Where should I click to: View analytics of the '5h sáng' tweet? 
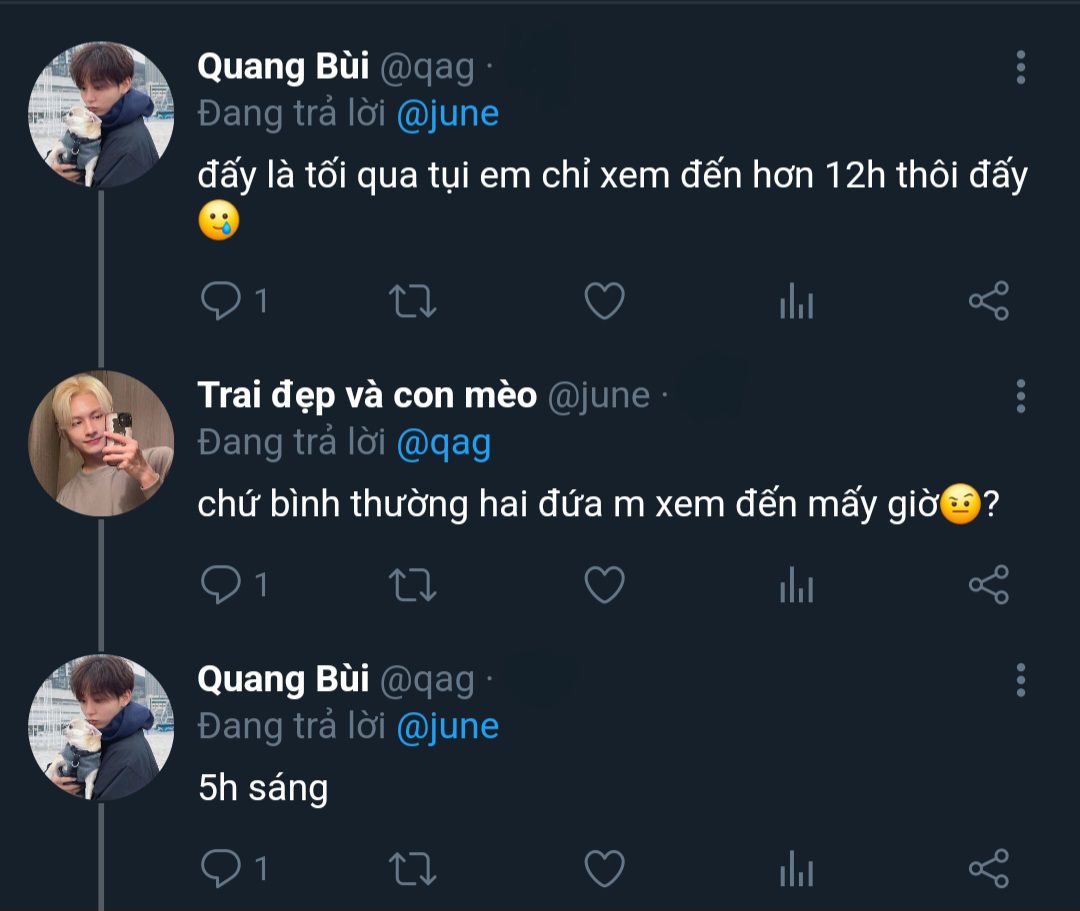(796, 868)
